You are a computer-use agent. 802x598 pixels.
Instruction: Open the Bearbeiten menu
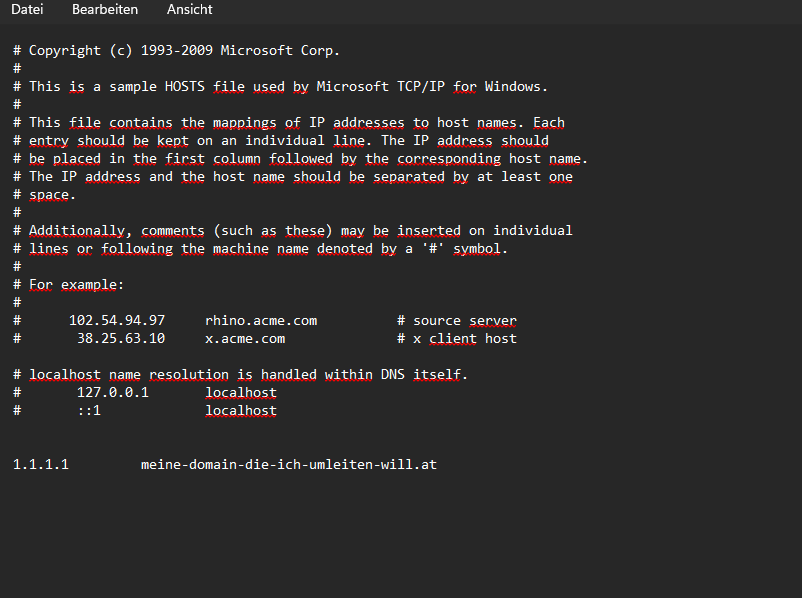coord(105,9)
